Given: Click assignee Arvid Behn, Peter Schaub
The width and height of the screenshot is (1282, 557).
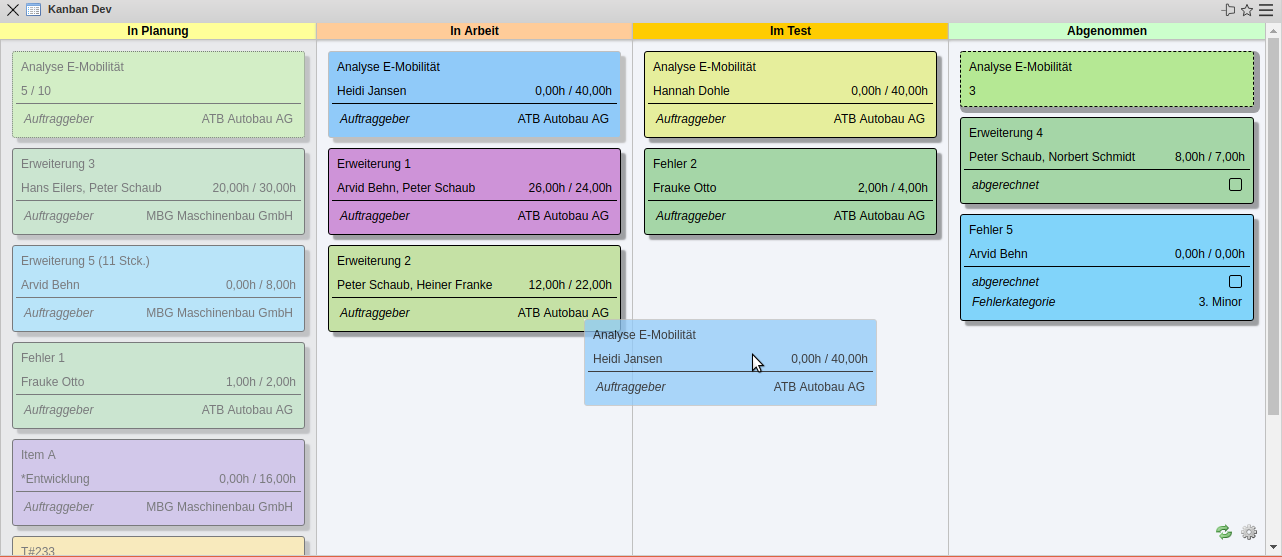Looking at the screenshot, I should tap(406, 188).
